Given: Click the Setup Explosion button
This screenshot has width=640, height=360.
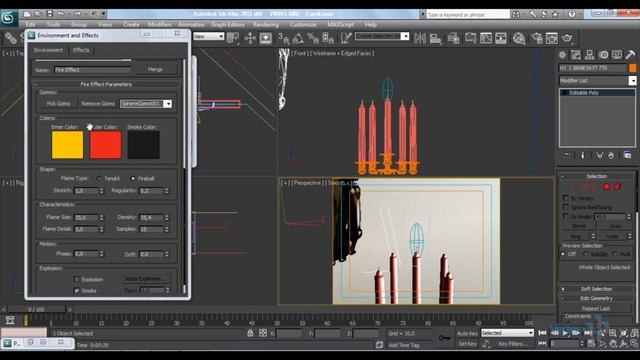Looking at the screenshot, I should click(146, 279).
